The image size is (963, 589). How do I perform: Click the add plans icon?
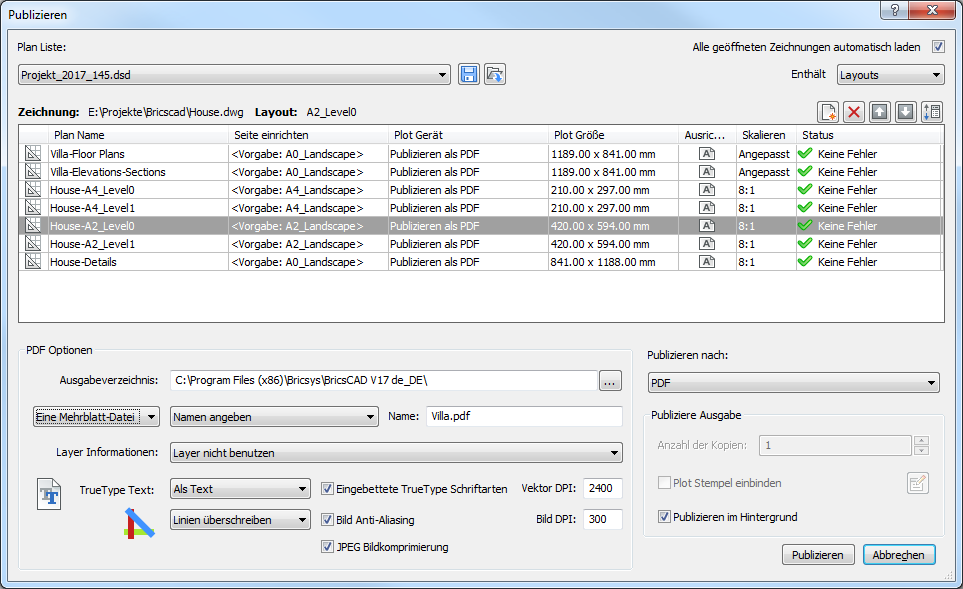828,112
